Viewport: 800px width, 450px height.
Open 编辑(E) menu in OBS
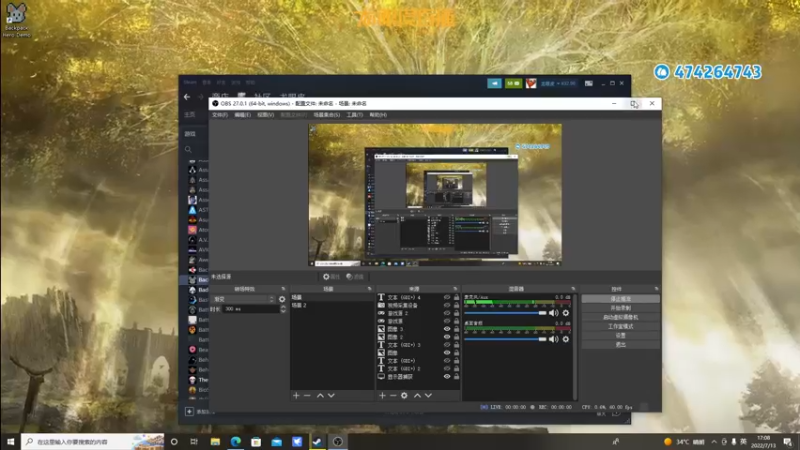[x=242, y=115]
